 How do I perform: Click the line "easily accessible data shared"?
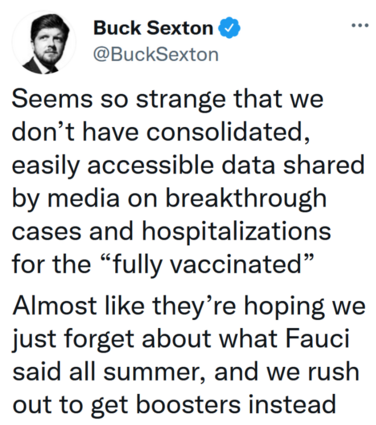(188, 165)
